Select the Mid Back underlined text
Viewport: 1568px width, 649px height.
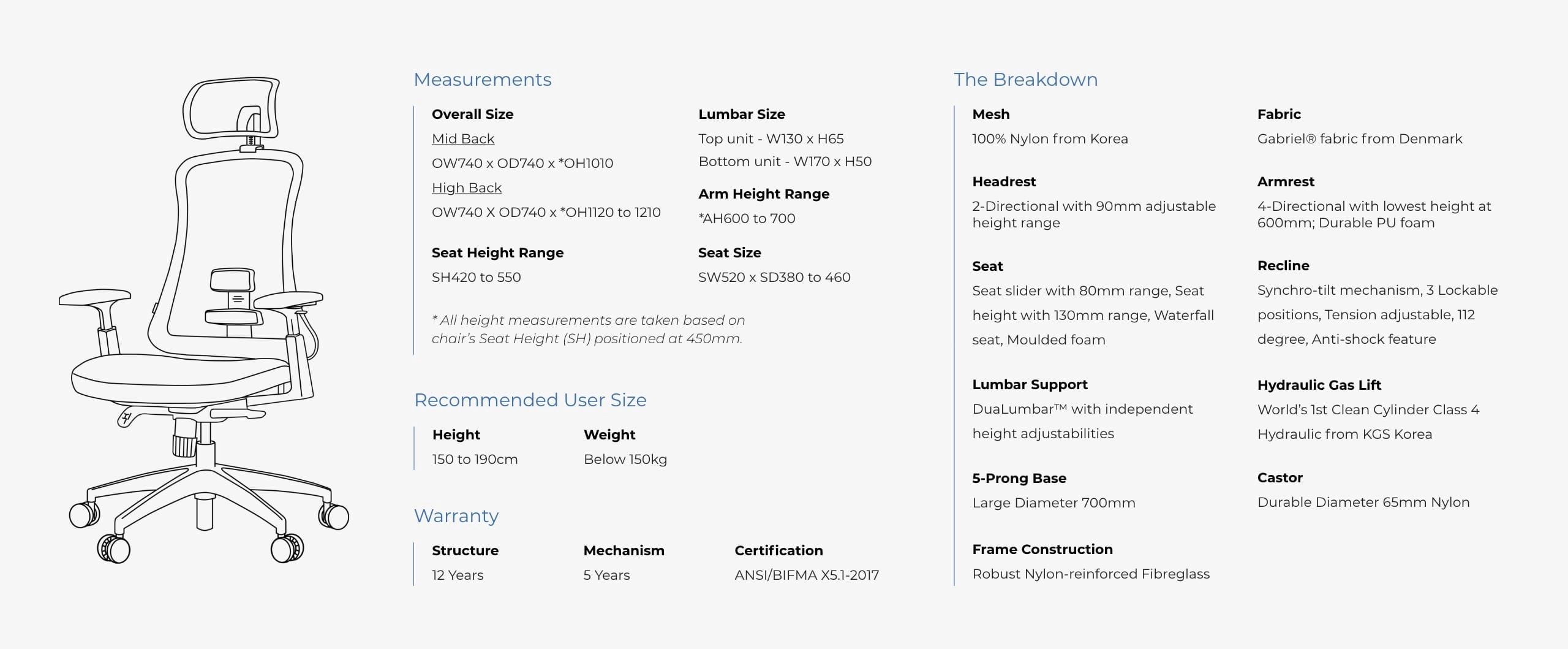463,139
